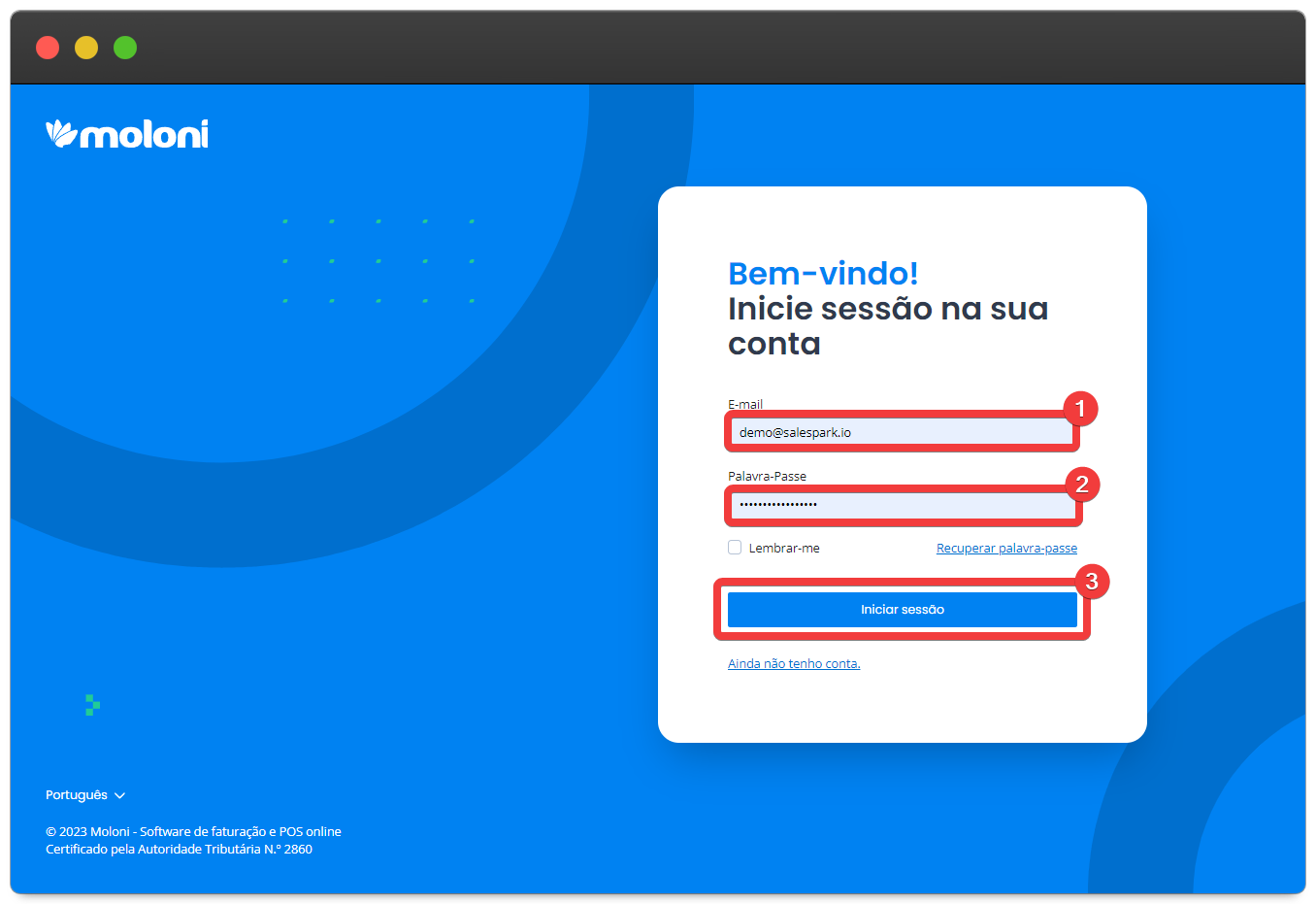
Task: Focus the E-mail input field
Action: tap(902, 432)
